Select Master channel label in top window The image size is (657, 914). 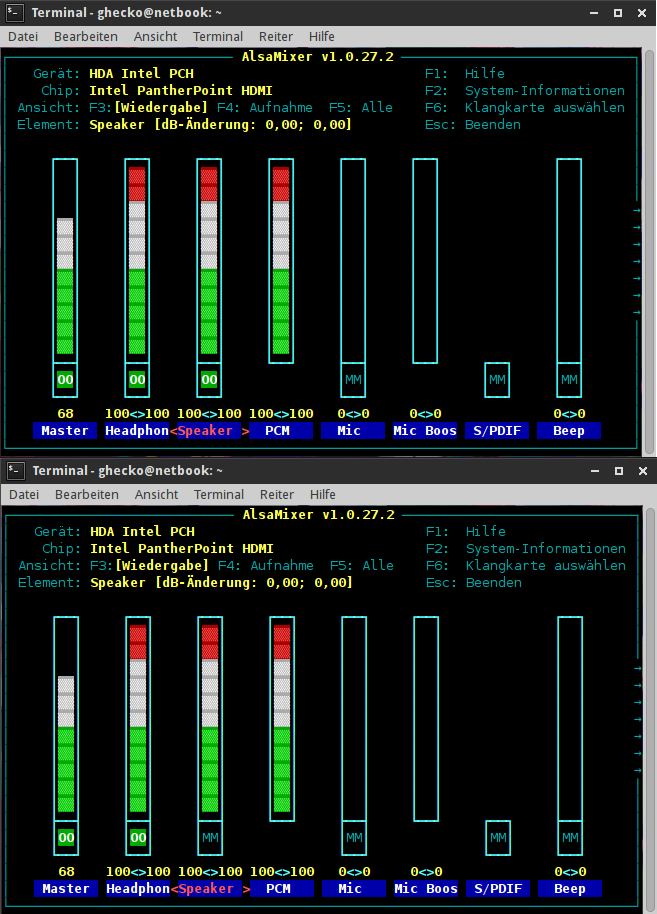(x=65, y=431)
